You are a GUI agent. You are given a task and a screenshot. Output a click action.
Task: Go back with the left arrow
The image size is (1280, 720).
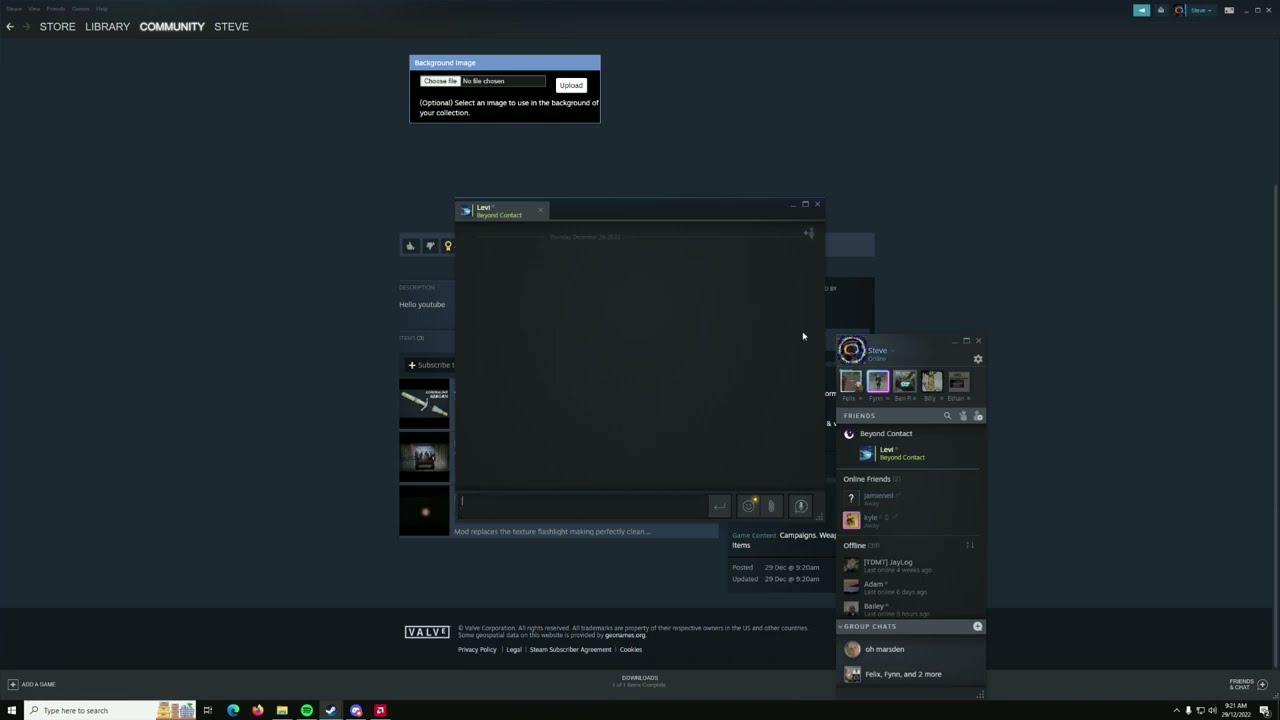10,27
